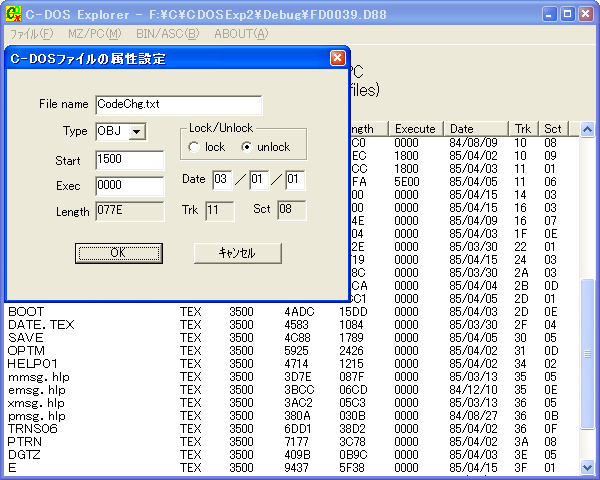Select the mmsg. hlp file row

point(292,377)
